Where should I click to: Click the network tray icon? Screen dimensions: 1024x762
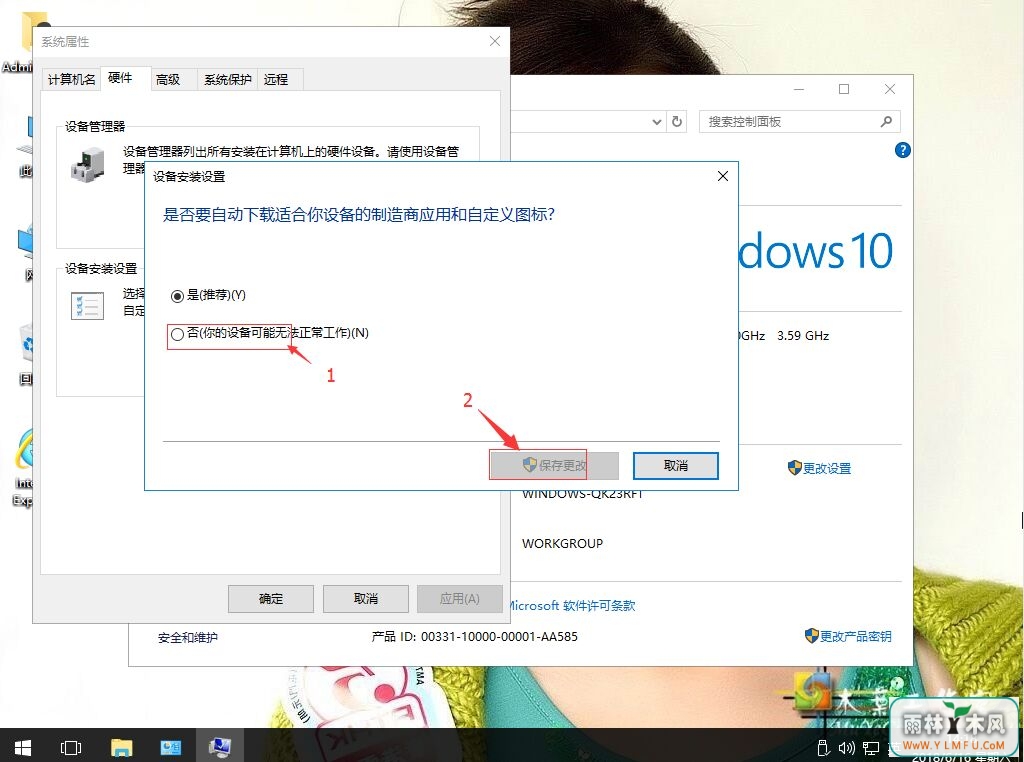pos(871,748)
